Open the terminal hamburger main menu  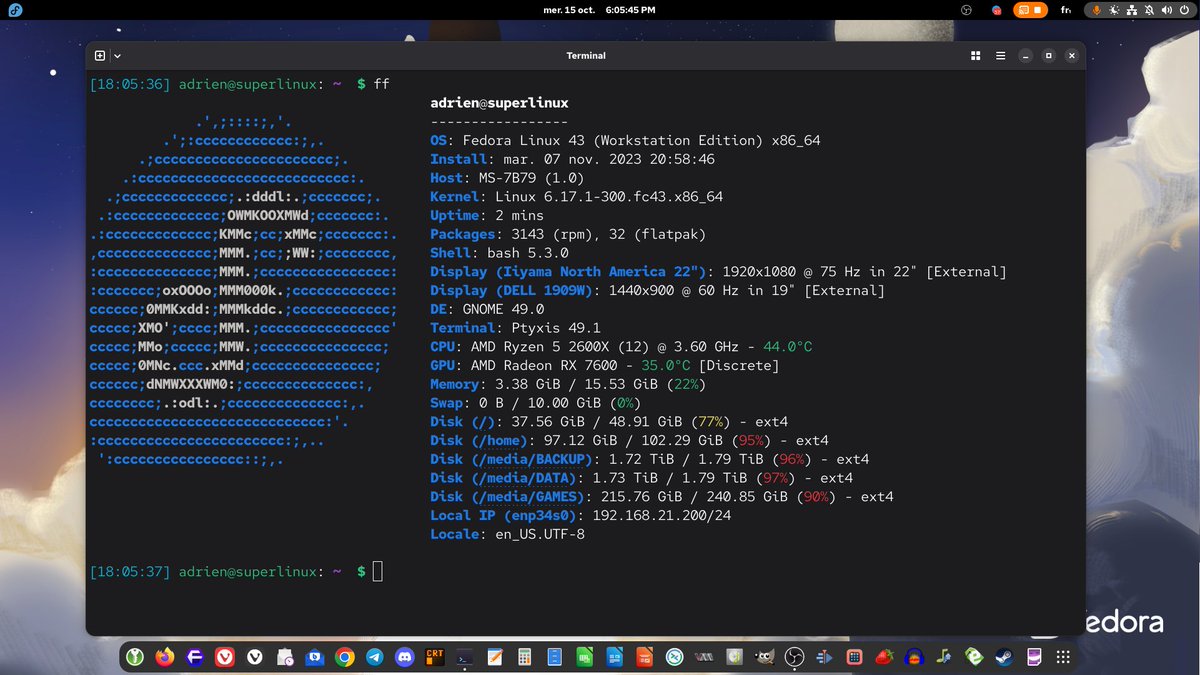click(x=1000, y=56)
